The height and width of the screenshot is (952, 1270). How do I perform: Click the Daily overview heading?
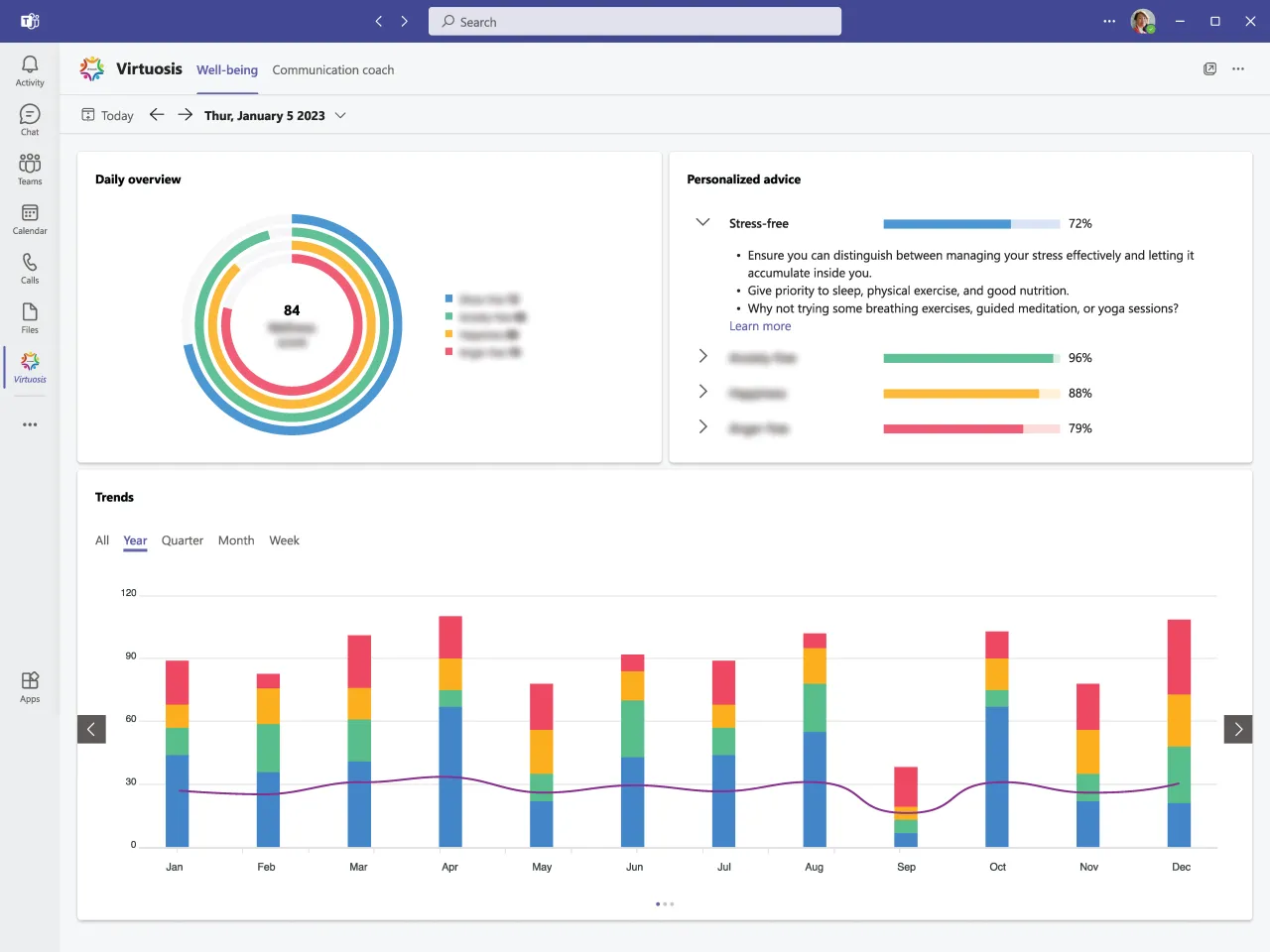coord(138,179)
